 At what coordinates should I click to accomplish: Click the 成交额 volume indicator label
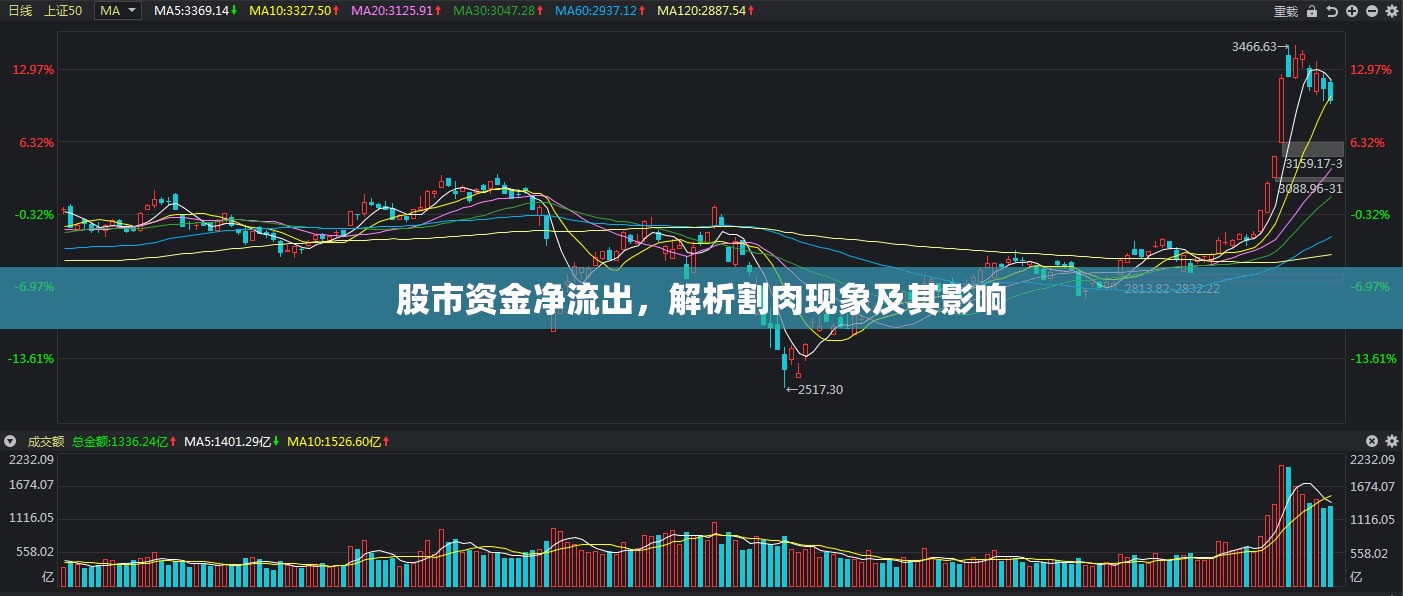coord(45,441)
